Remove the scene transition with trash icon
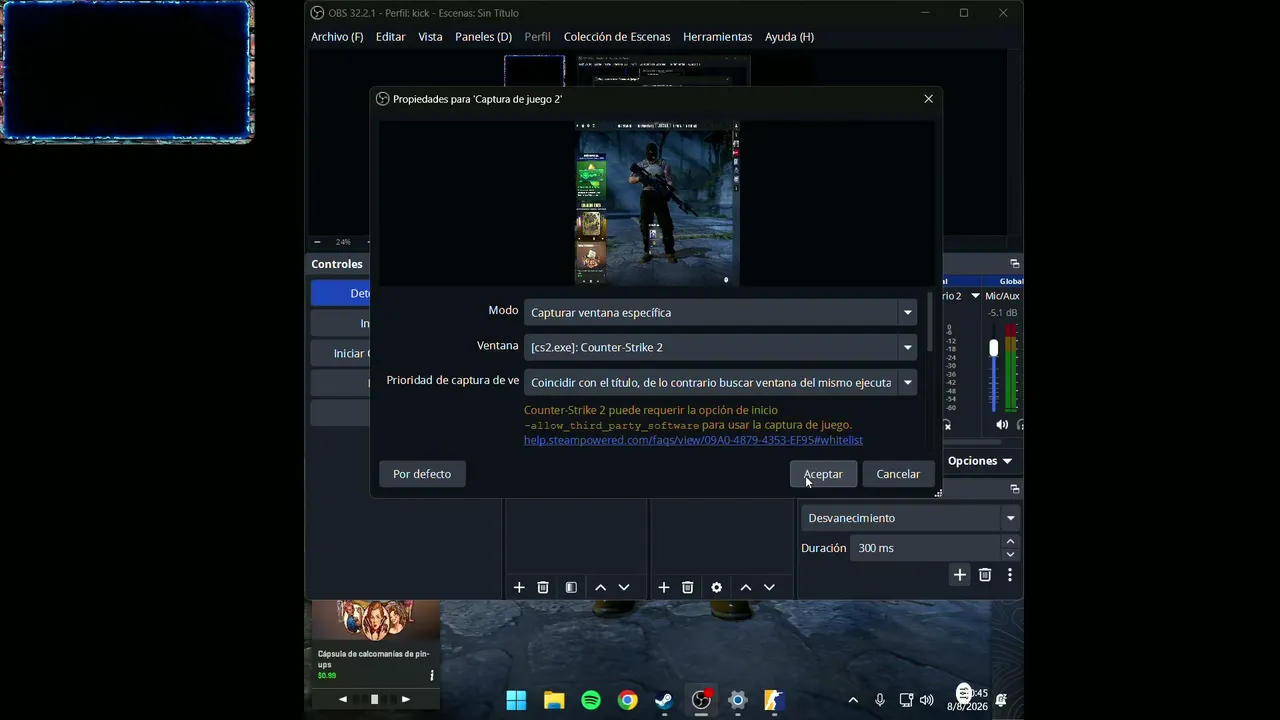 (x=985, y=574)
